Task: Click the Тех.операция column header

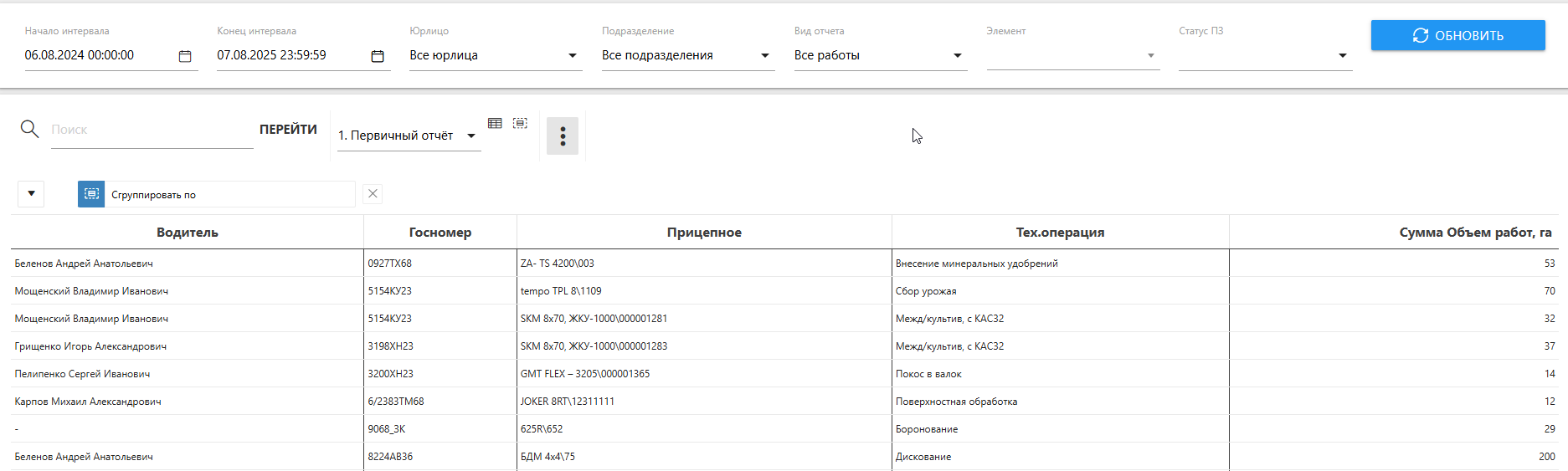Action: [1060, 233]
